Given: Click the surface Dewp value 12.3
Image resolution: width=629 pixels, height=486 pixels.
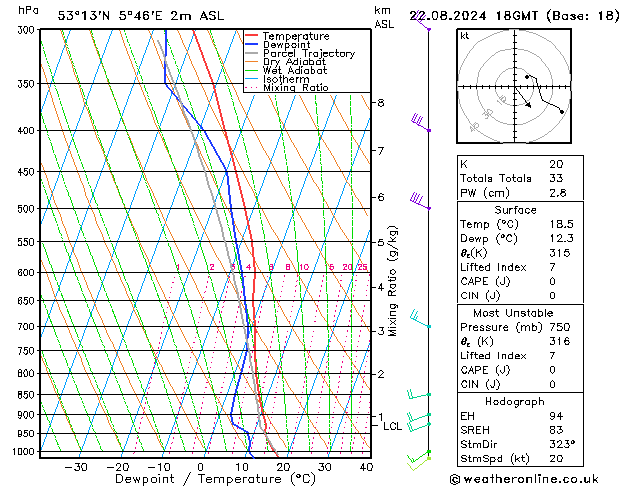Looking at the screenshot, I should coord(561,239).
